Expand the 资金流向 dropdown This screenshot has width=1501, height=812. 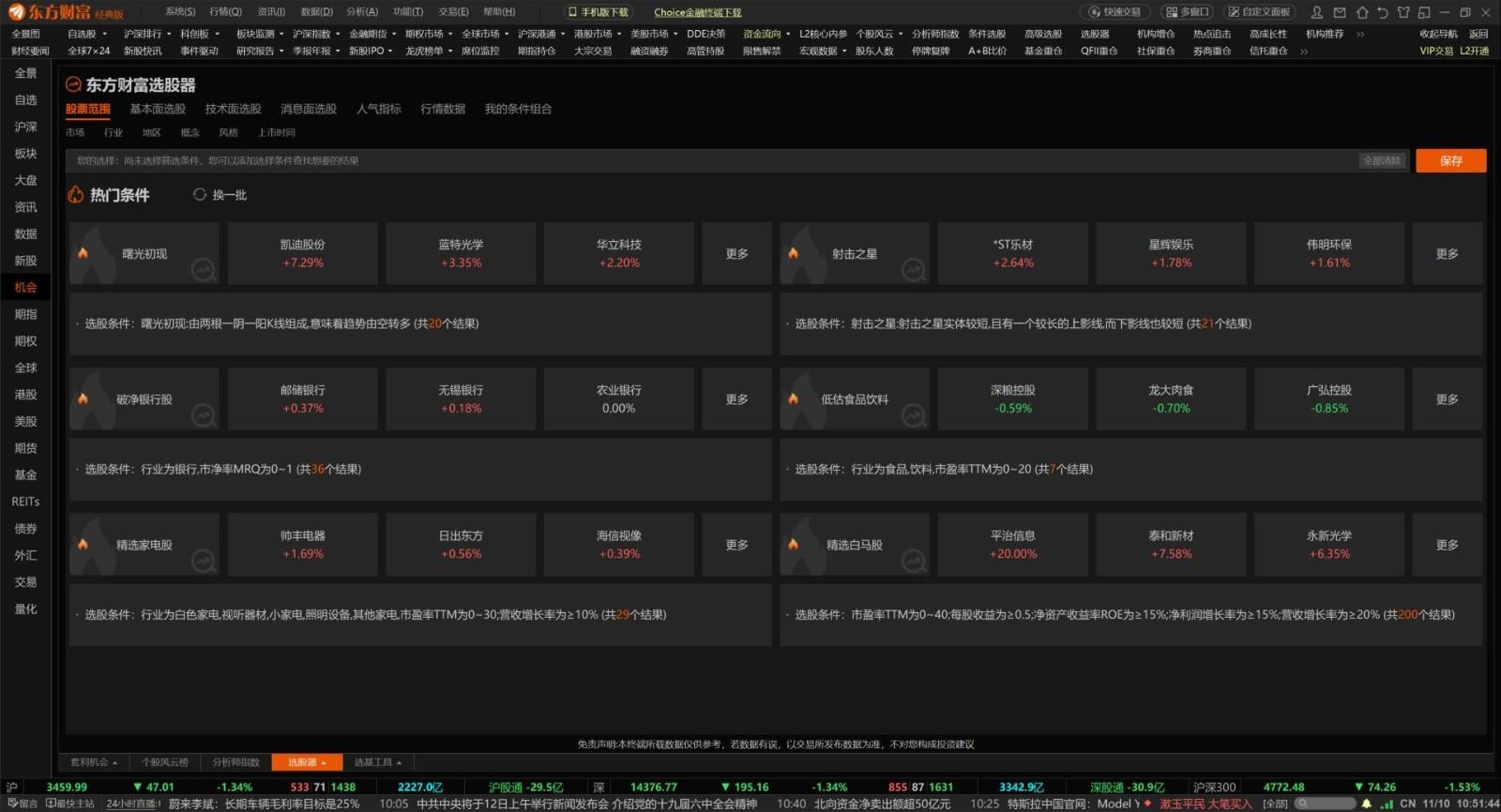click(x=788, y=34)
